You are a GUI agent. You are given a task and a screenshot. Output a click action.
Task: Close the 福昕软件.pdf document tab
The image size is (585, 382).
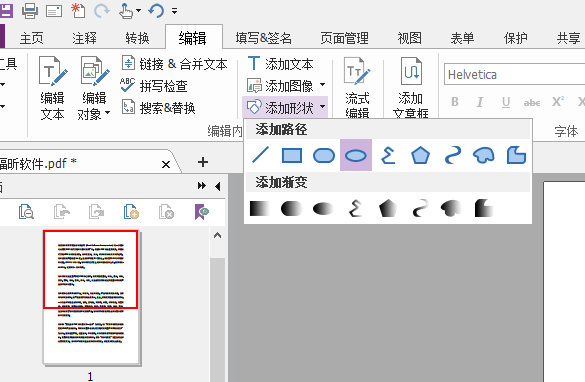[x=166, y=164]
